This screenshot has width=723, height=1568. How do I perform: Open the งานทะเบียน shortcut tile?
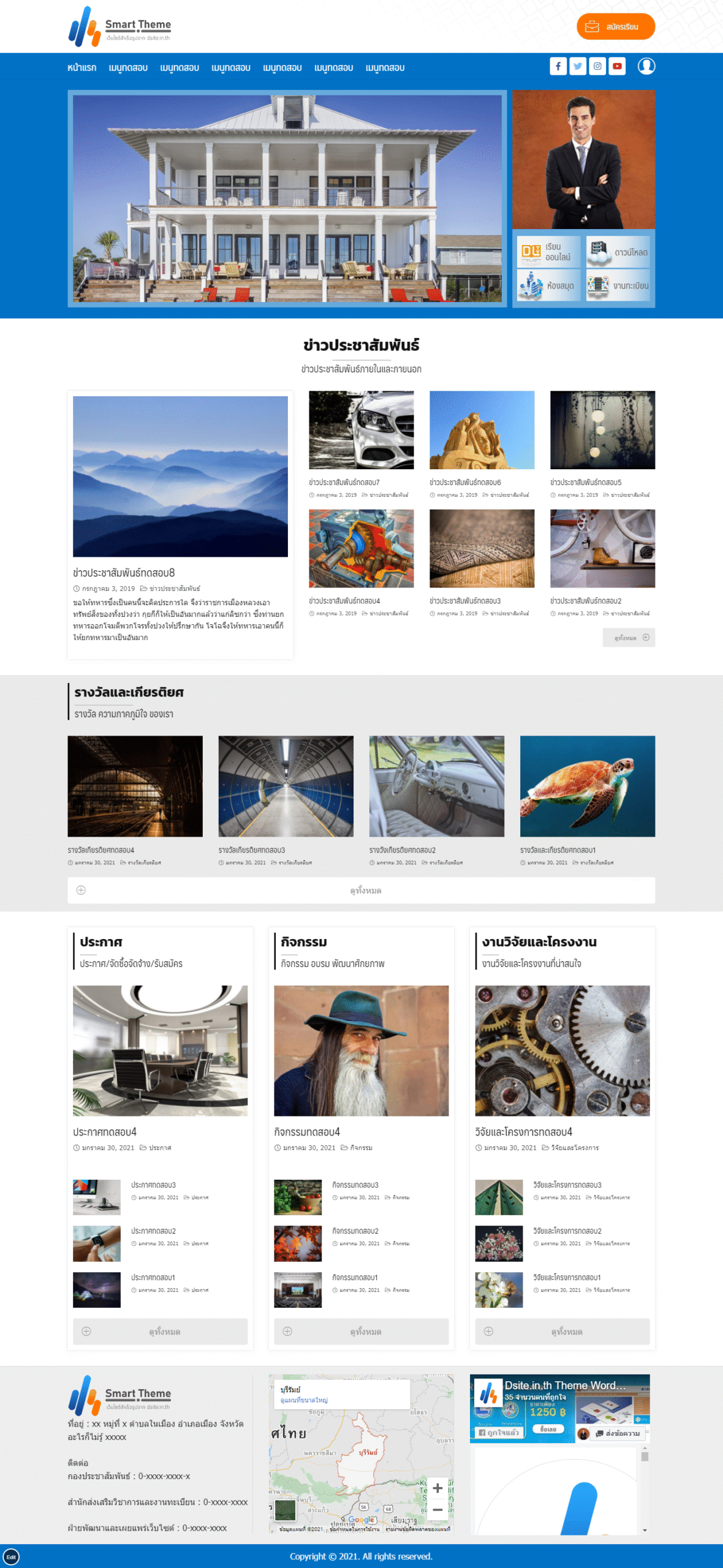point(618,285)
